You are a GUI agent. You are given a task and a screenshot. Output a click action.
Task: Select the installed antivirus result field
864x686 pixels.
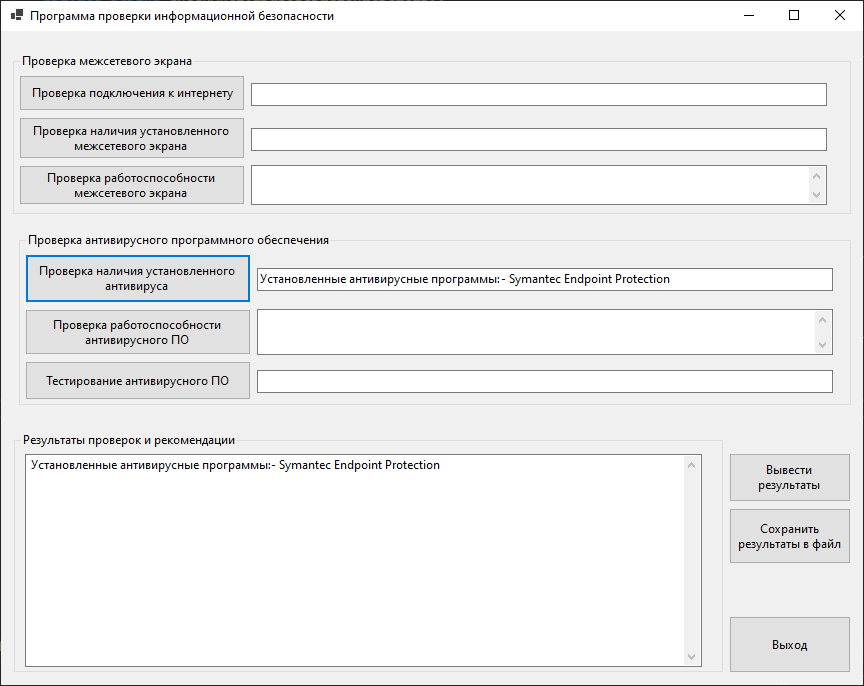tap(545, 279)
